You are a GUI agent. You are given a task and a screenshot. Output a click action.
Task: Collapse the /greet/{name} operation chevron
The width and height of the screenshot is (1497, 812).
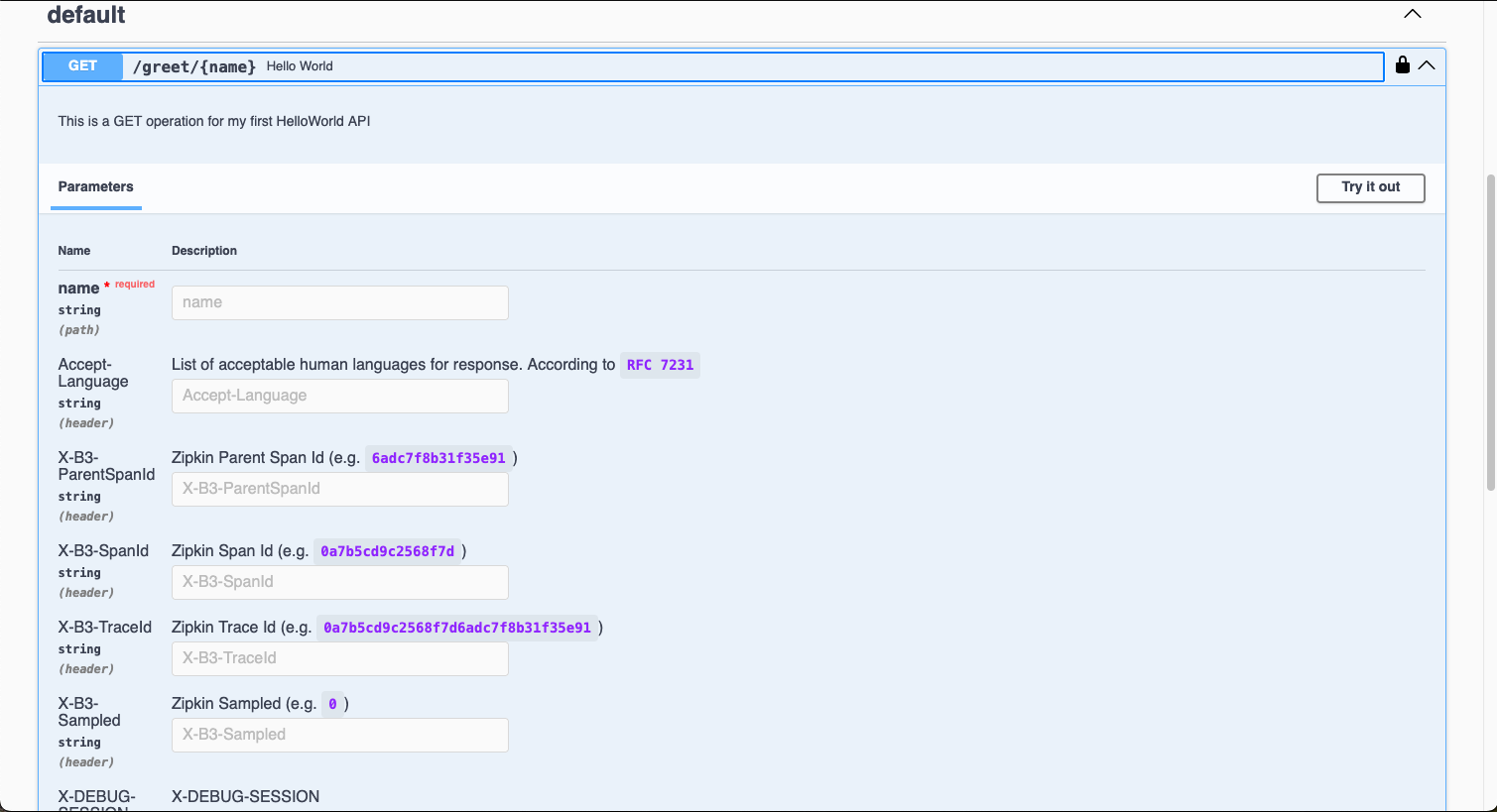tap(1427, 65)
